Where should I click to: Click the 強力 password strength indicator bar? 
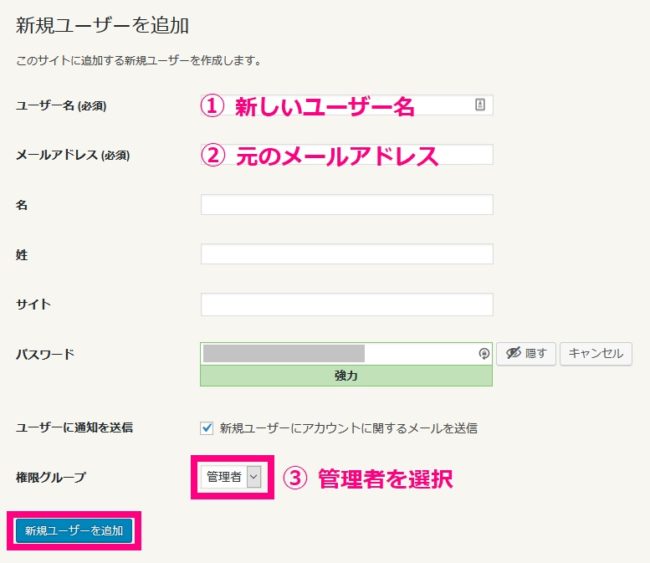click(x=346, y=376)
